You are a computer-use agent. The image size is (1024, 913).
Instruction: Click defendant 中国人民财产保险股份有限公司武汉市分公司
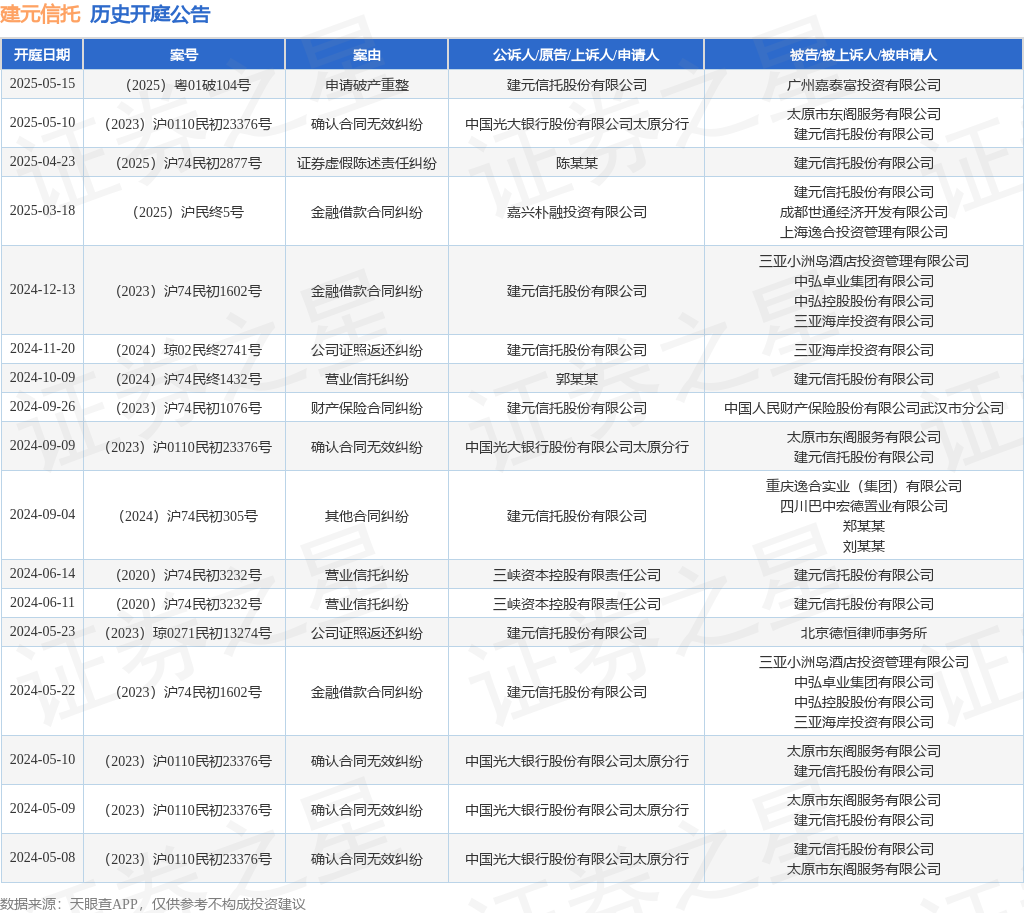tap(863, 408)
